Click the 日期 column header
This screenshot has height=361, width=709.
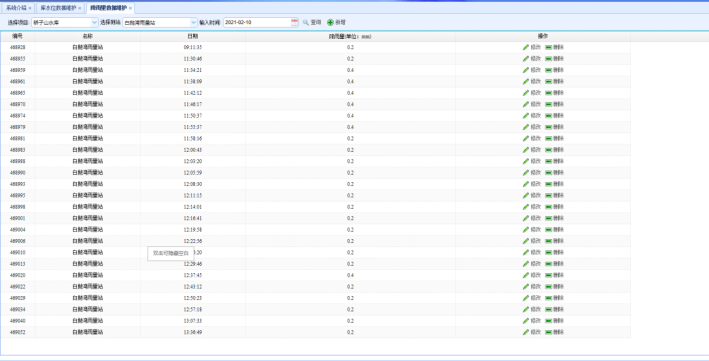(x=193, y=36)
